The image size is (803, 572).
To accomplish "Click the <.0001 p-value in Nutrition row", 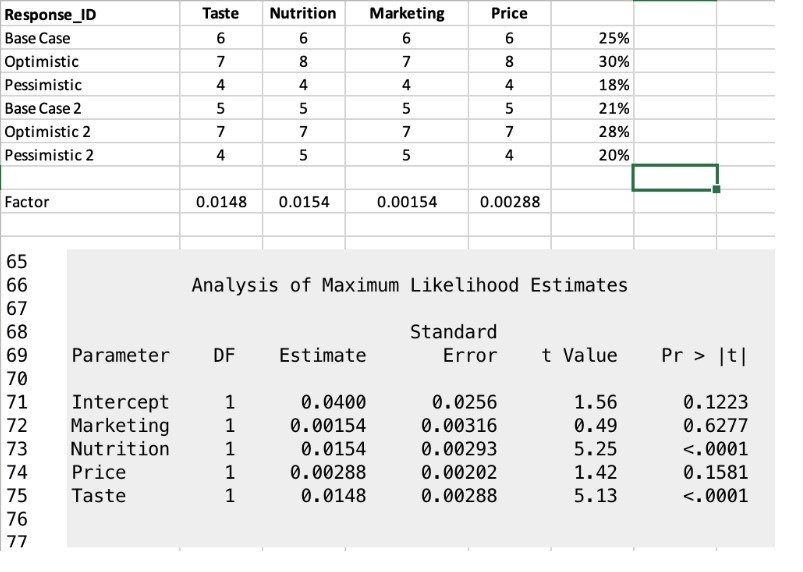I will point(715,449).
